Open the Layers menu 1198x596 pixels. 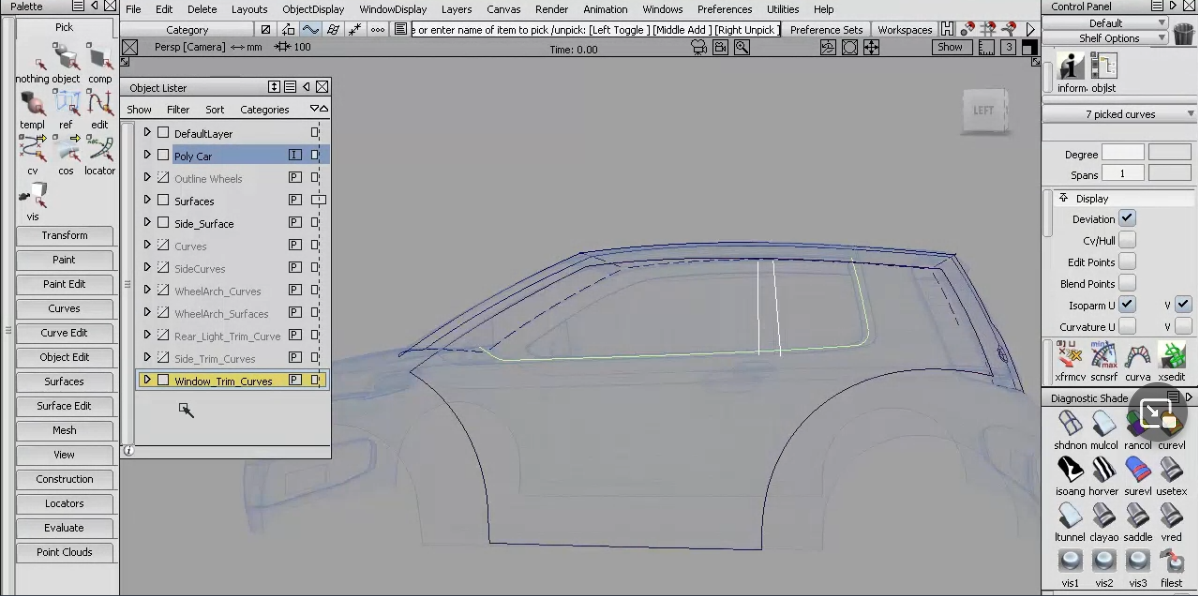(456, 9)
